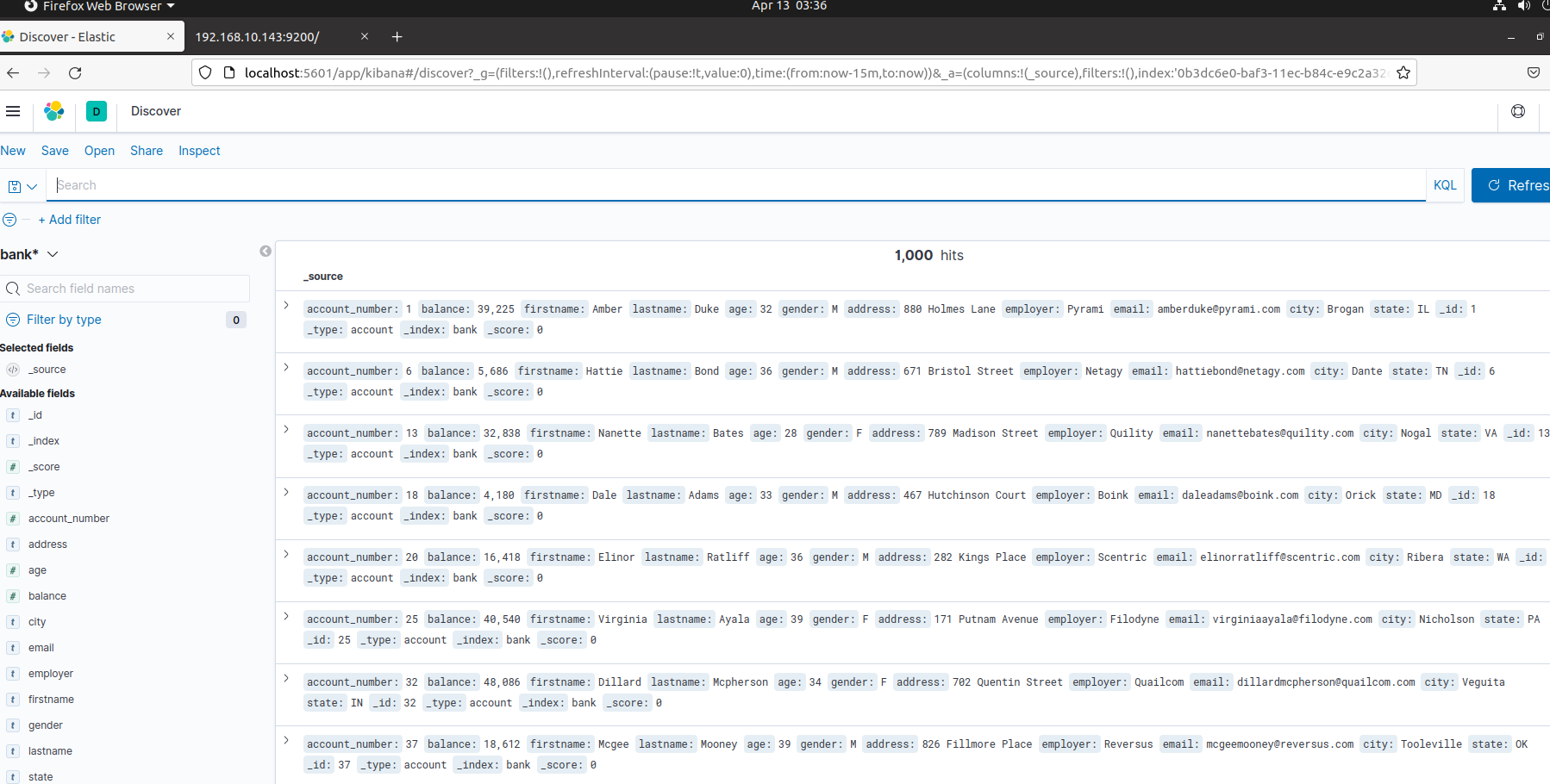The height and width of the screenshot is (784, 1550).
Task: Open a new browser tab with plus
Action: click(x=397, y=36)
